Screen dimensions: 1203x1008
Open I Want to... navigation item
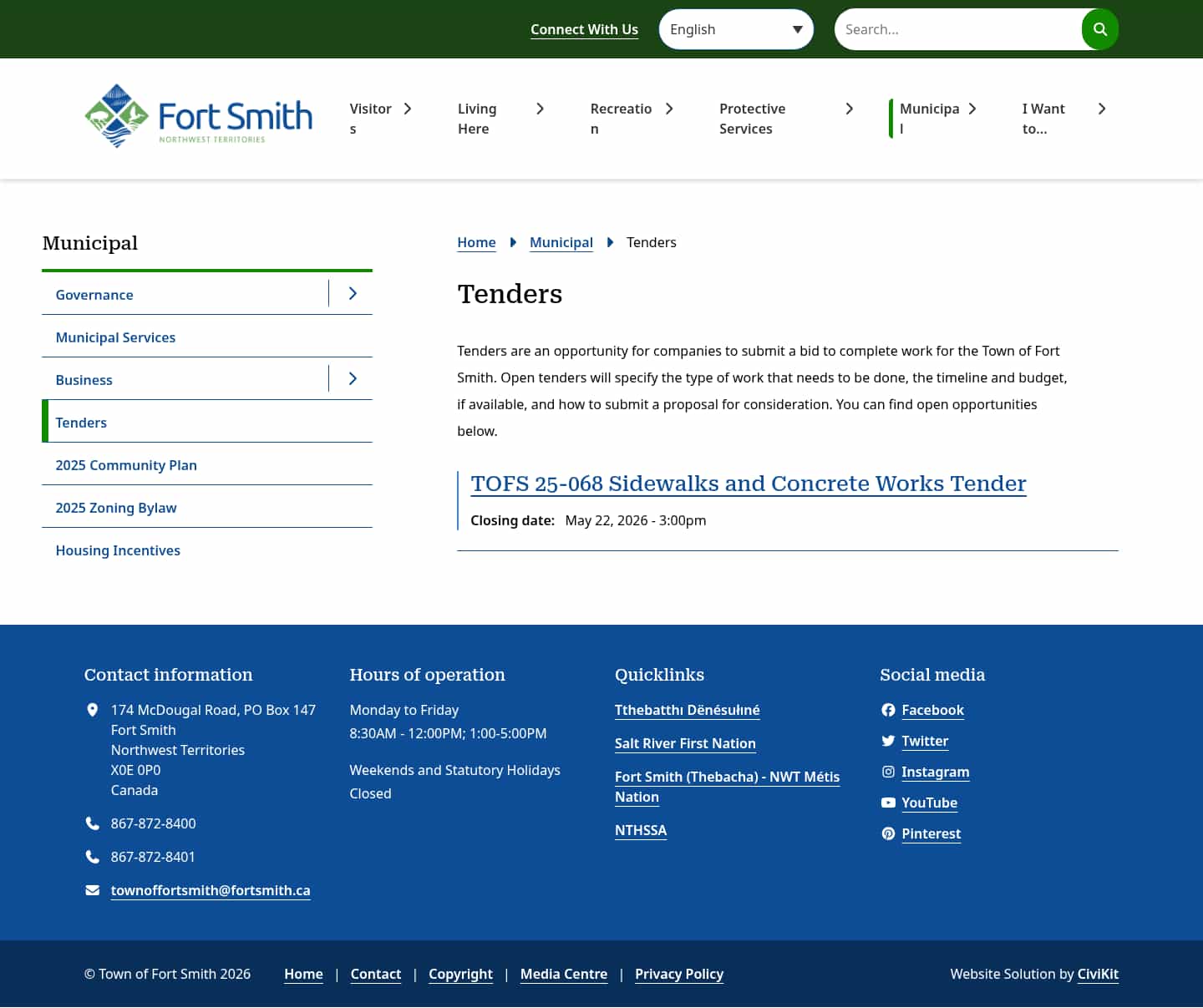click(x=1043, y=119)
